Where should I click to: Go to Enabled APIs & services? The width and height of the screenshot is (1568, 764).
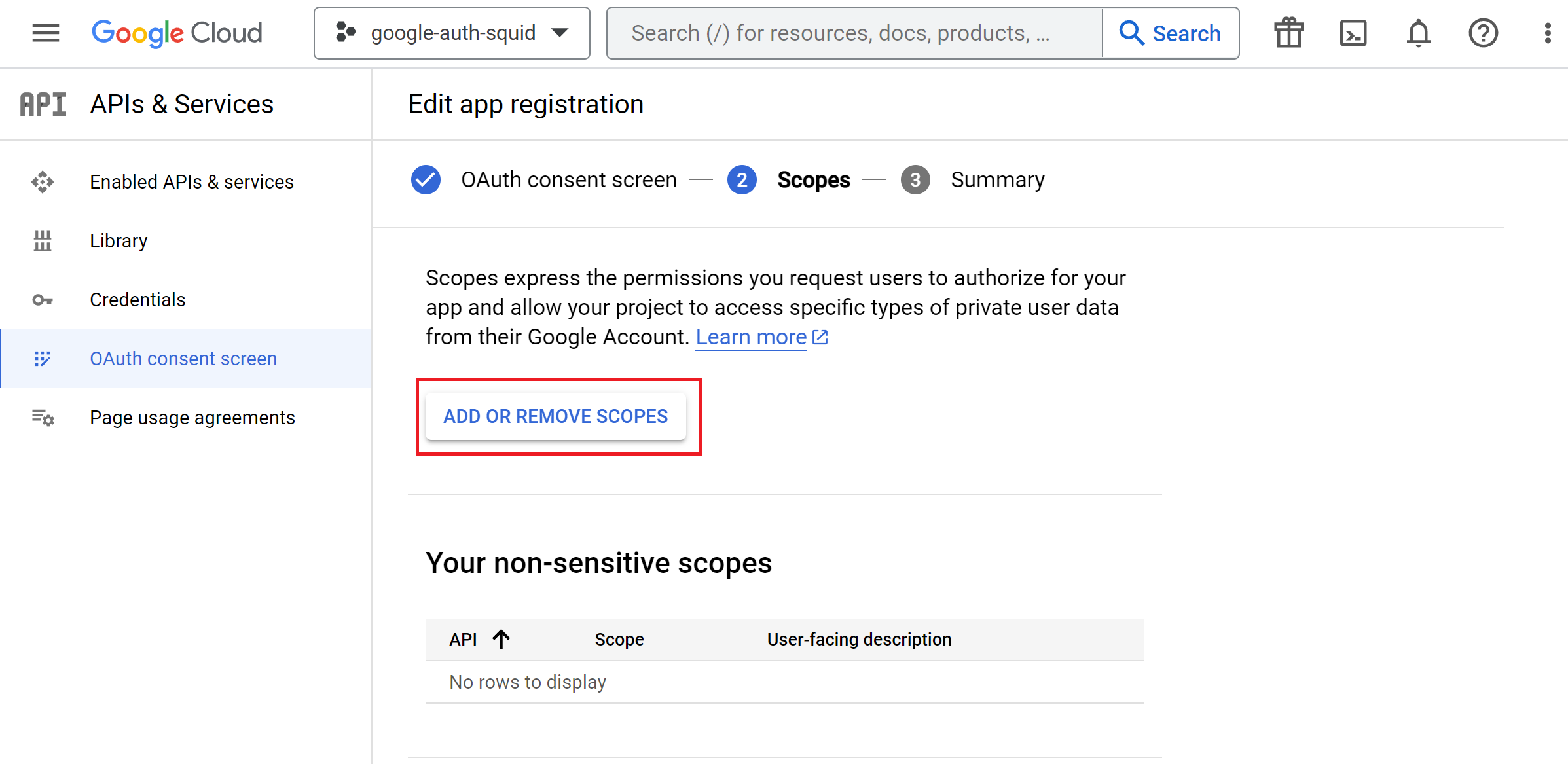(x=192, y=181)
